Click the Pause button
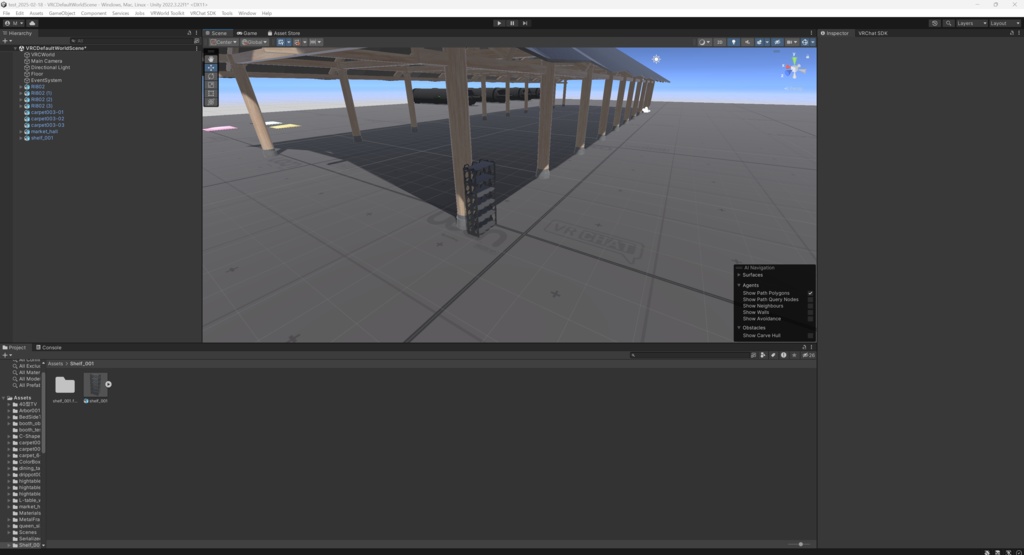The width and height of the screenshot is (1024, 555). [512, 23]
